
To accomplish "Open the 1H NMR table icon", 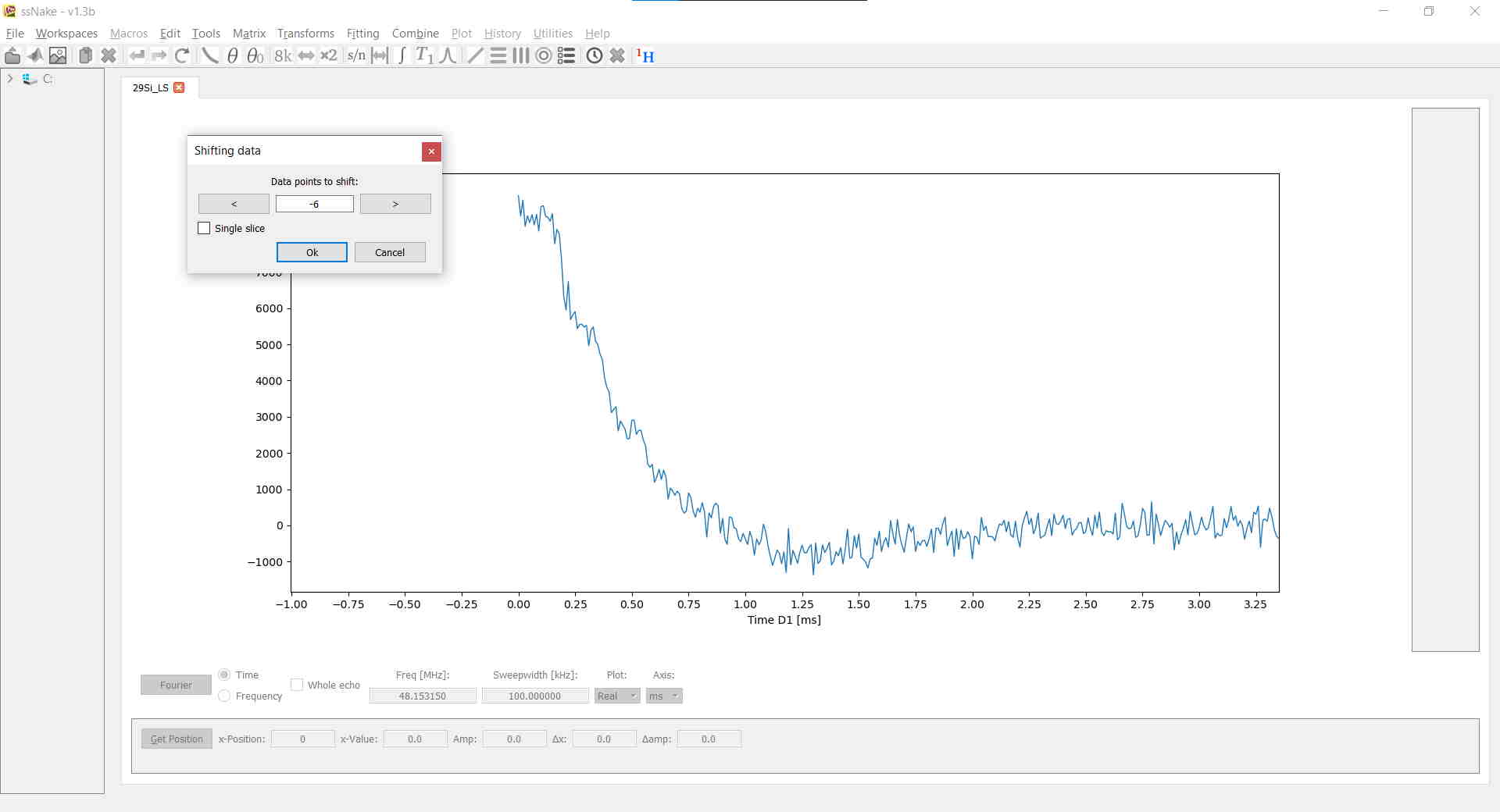I will click(x=645, y=55).
